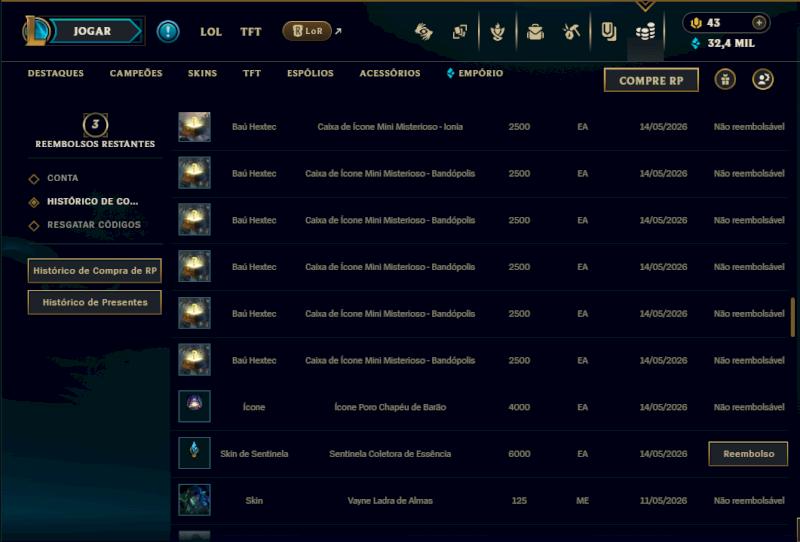The width and height of the screenshot is (800, 542).
Task: Open the TFT store sub-tab
Action: click(x=252, y=73)
